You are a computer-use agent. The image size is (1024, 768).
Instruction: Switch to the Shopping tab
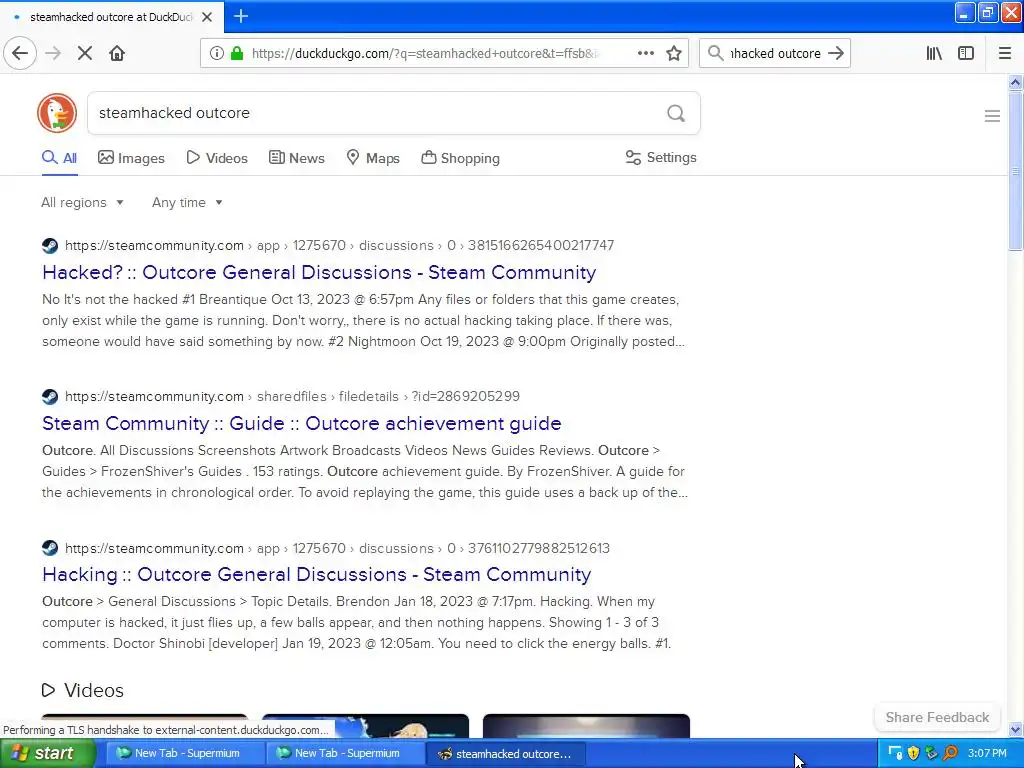[x=460, y=158]
